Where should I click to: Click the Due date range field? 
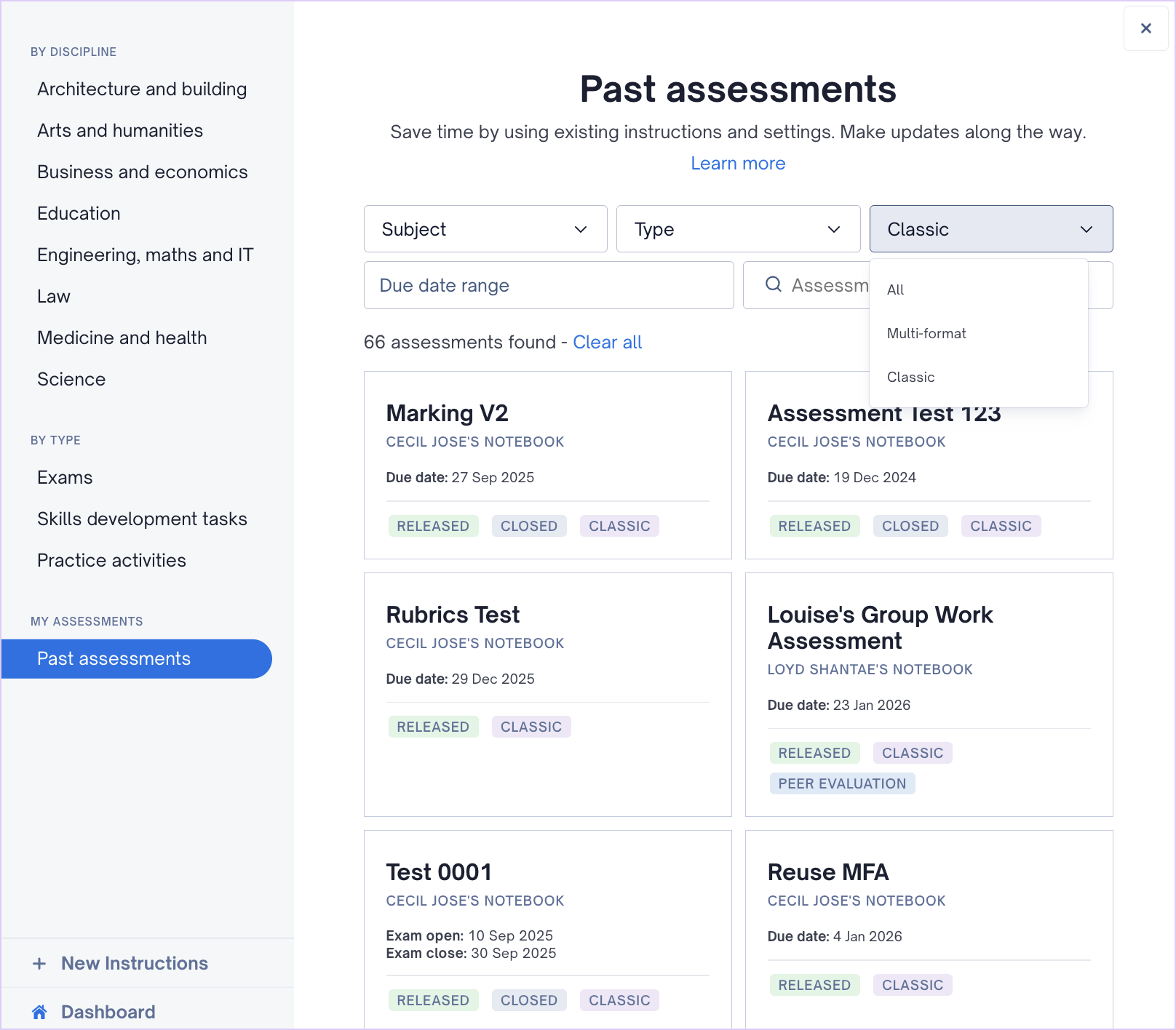(x=548, y=285)
